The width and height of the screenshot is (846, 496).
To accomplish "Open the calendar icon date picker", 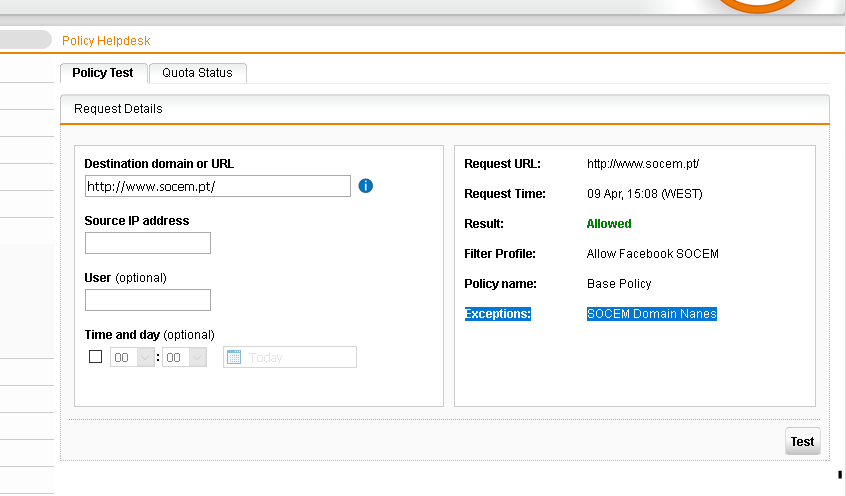I will (234, 357).
